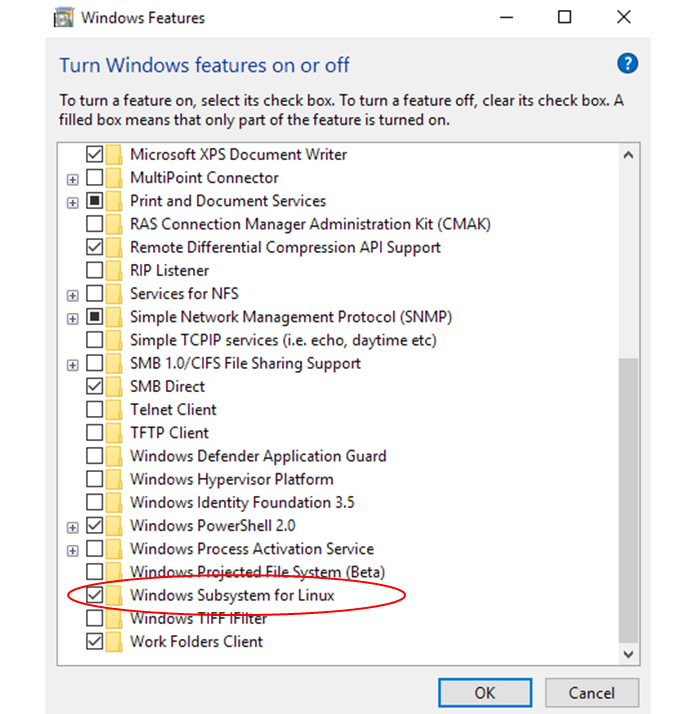The width and height of the screenshot is (696, 714).
Task: Click the folder icon beside Windows Identity Foundation 3.5
Action: [x=114, y=502]
